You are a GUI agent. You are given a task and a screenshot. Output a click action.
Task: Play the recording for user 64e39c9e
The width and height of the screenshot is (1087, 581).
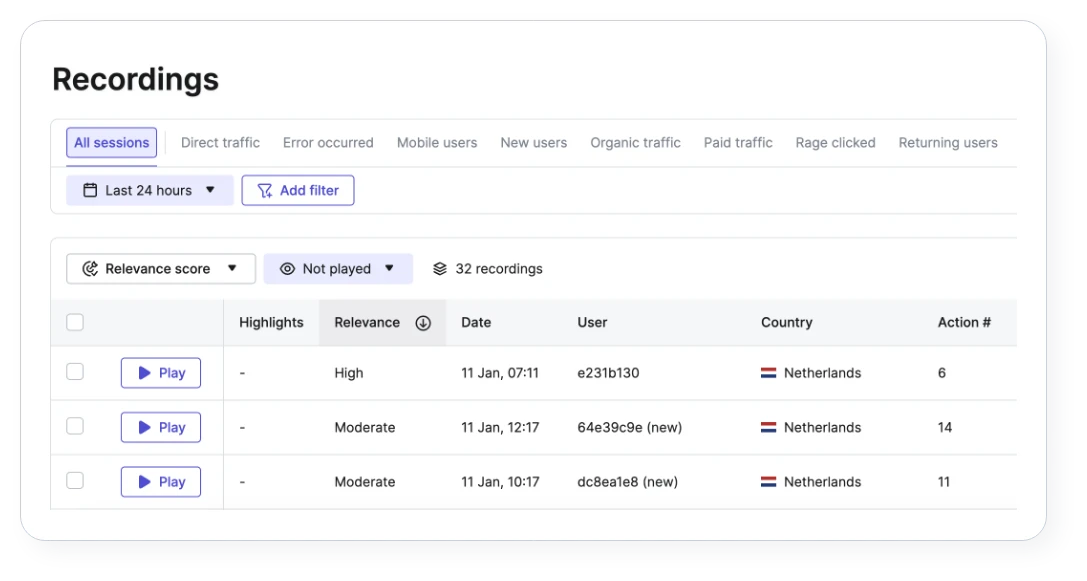(x=160, y=427)
